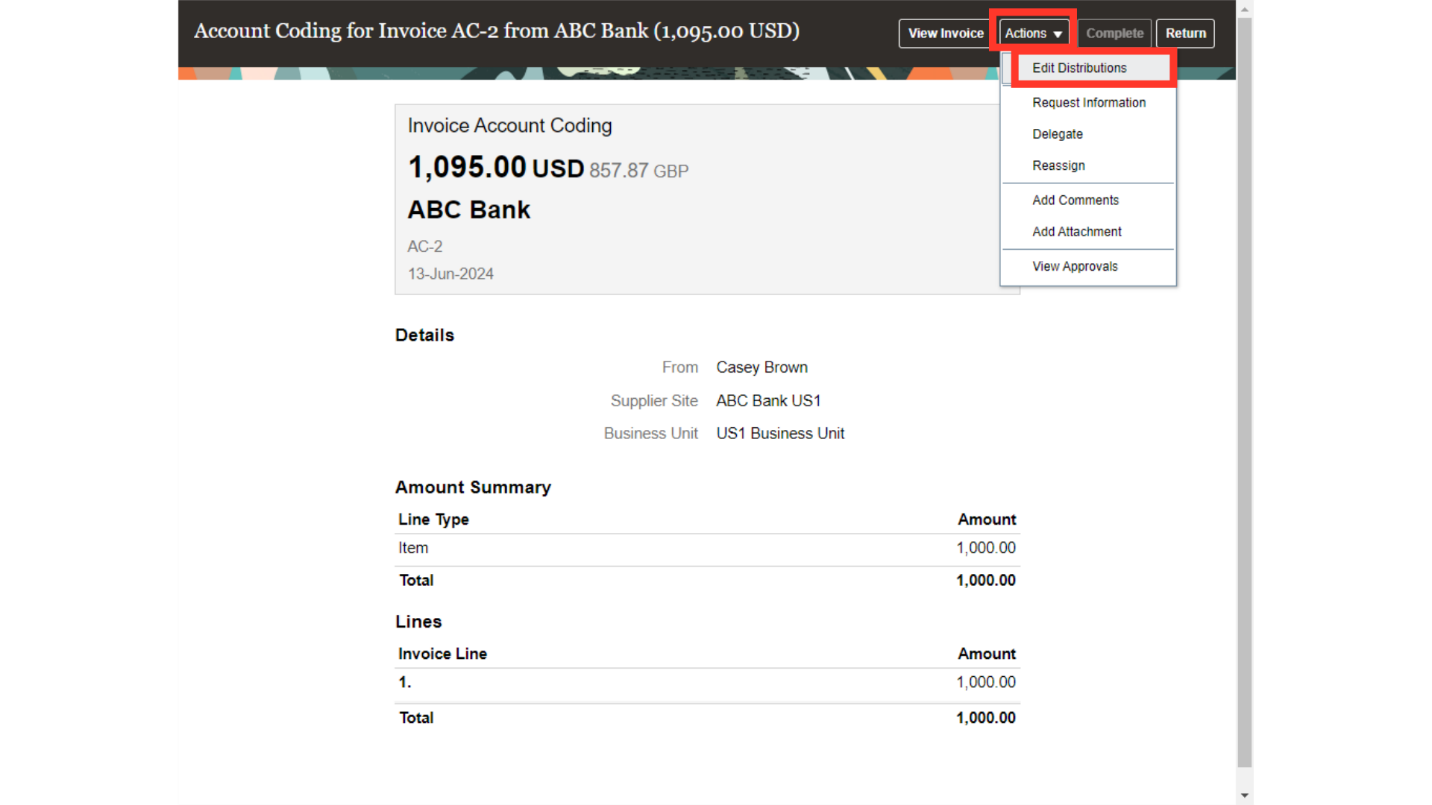
Task: Click the From value Casey Brown
Action: point(761,368)
